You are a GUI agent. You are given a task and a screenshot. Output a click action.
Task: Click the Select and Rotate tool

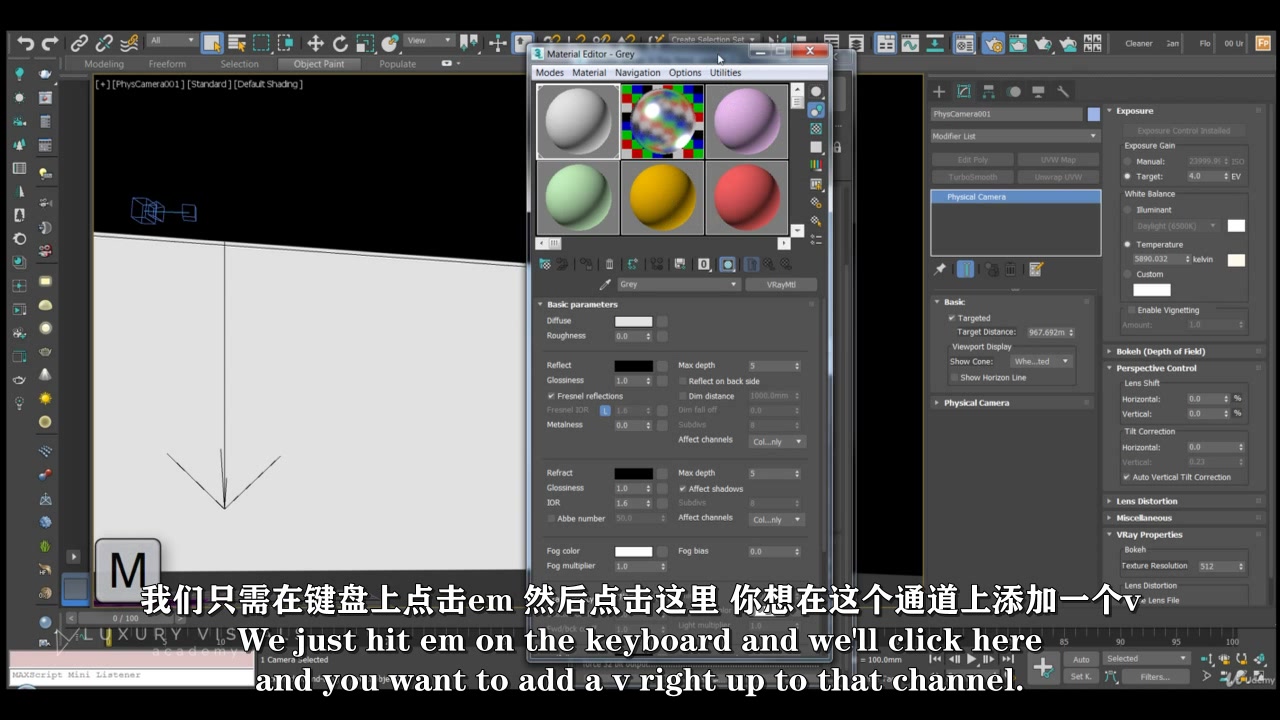(x=341, y=43)
